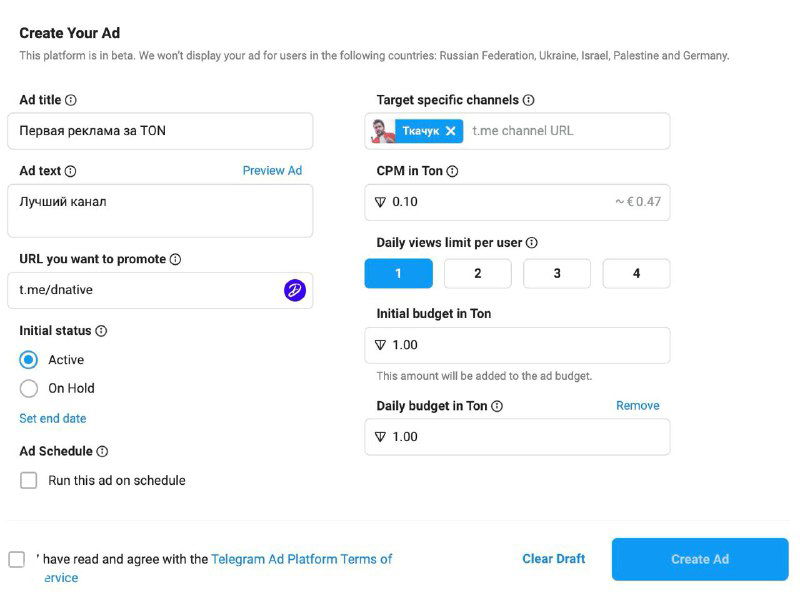The height and width of the screenshot is (606, 800).
Task: Enable Run this ad on schedule
Action: pos(28,480)
